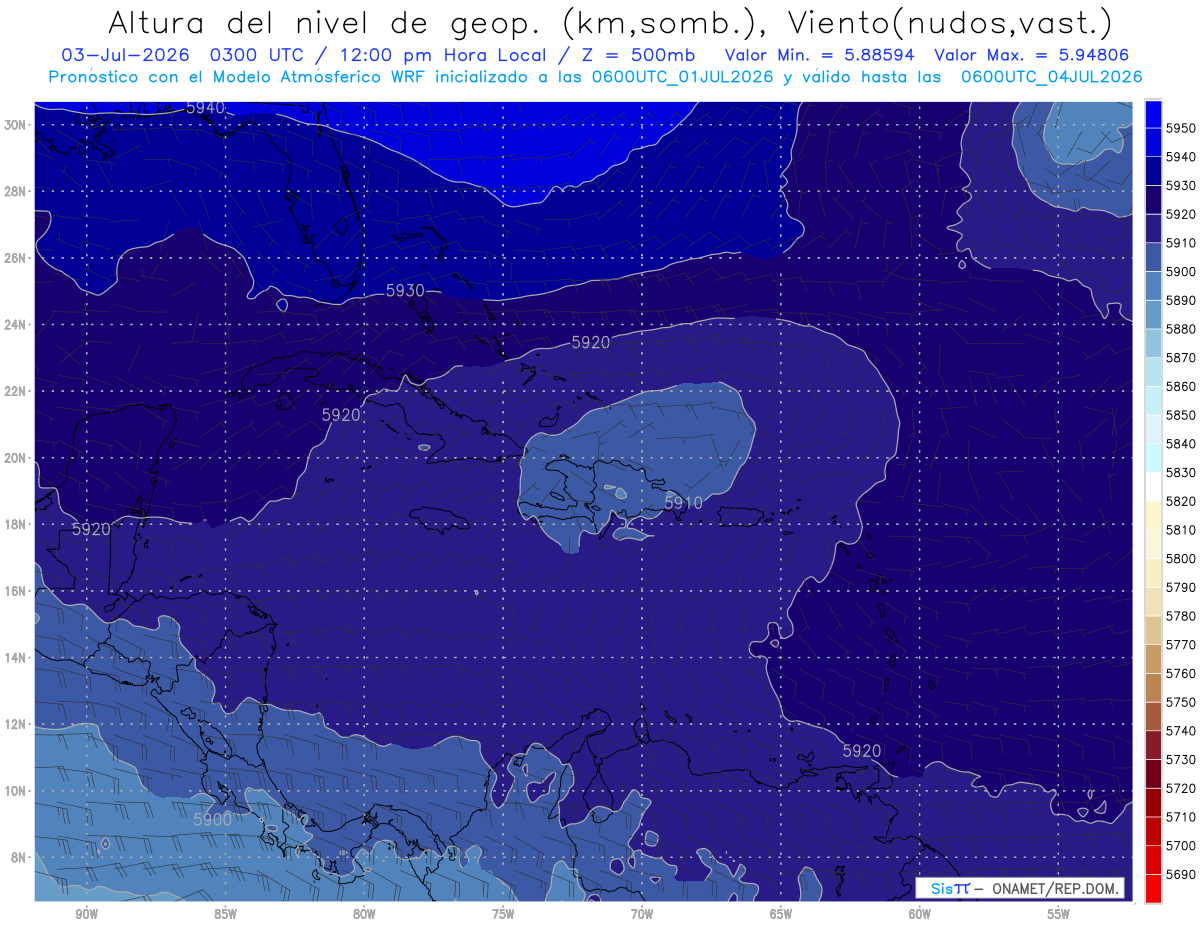Click the 5910 contour label on the map
The height and width of the screenshot is (927, 1200).
pyautogui.click(x=683, y=503)
